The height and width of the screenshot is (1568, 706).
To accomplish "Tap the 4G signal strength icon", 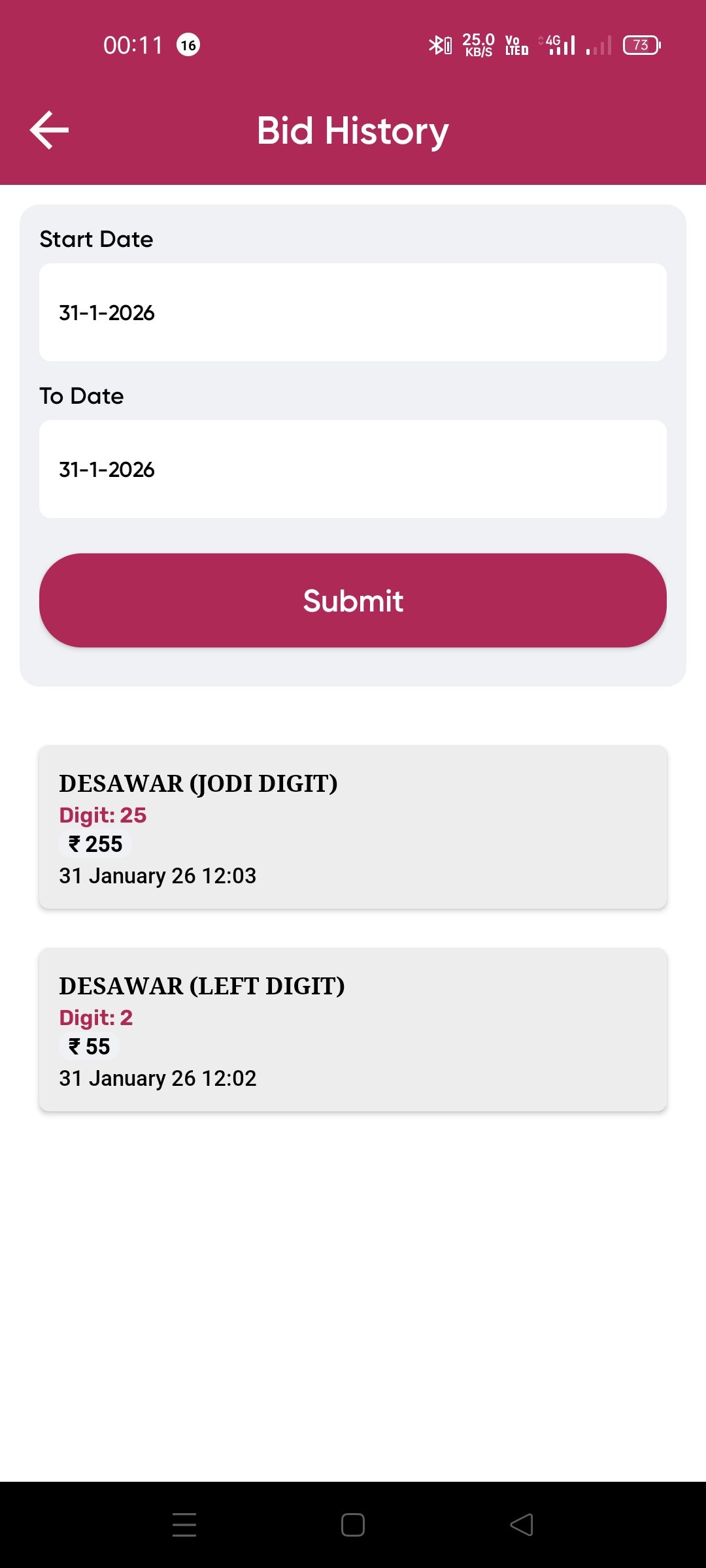I will (558, 45).
